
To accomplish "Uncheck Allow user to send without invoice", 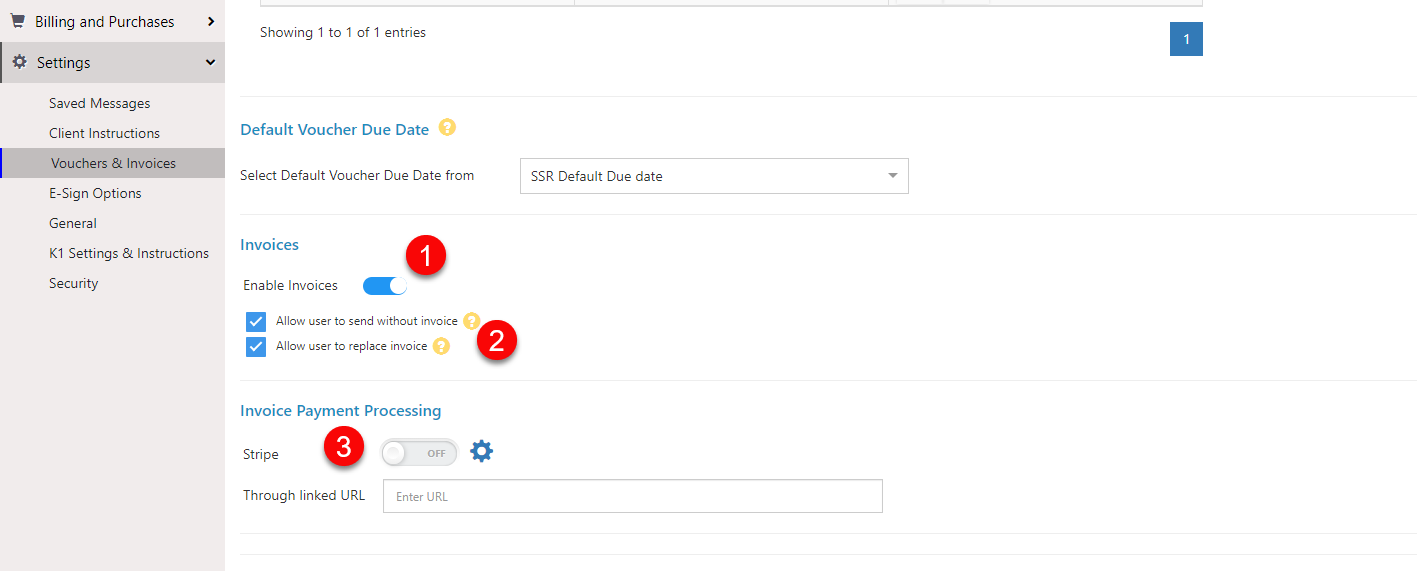I will coord(256,322).
